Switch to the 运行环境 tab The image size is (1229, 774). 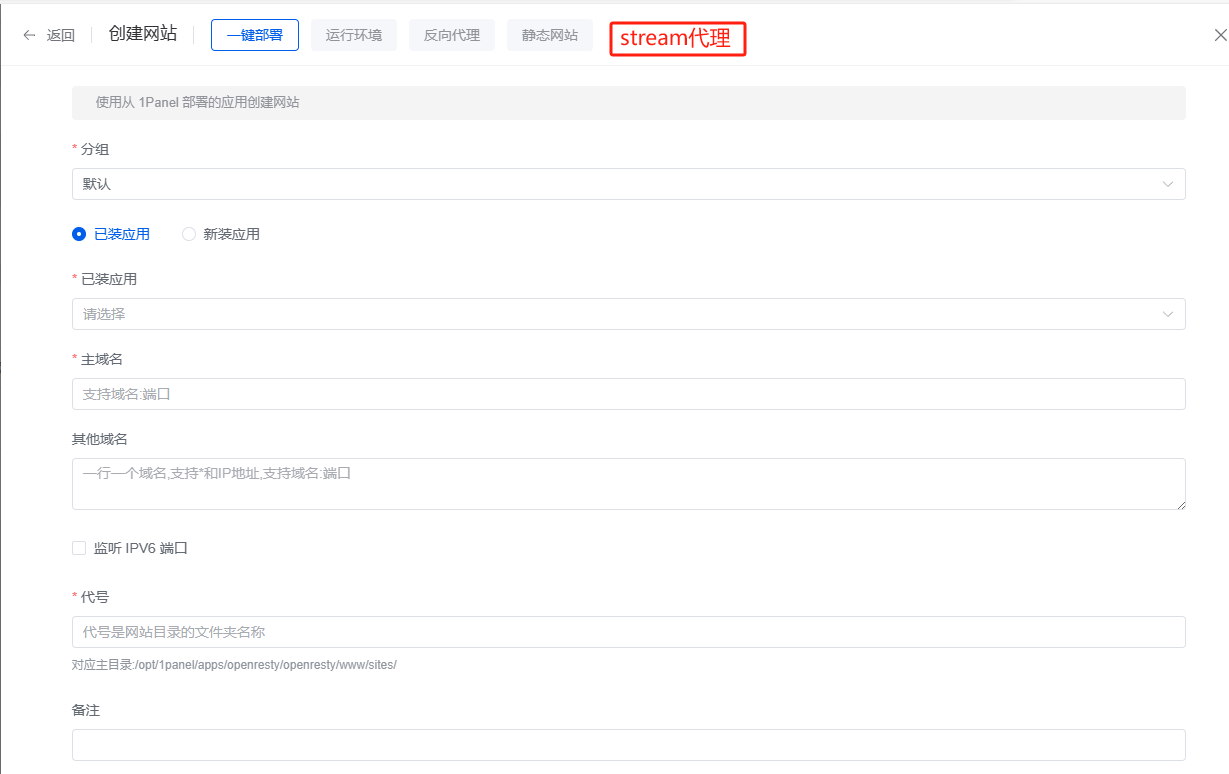(x=354, y=35)
